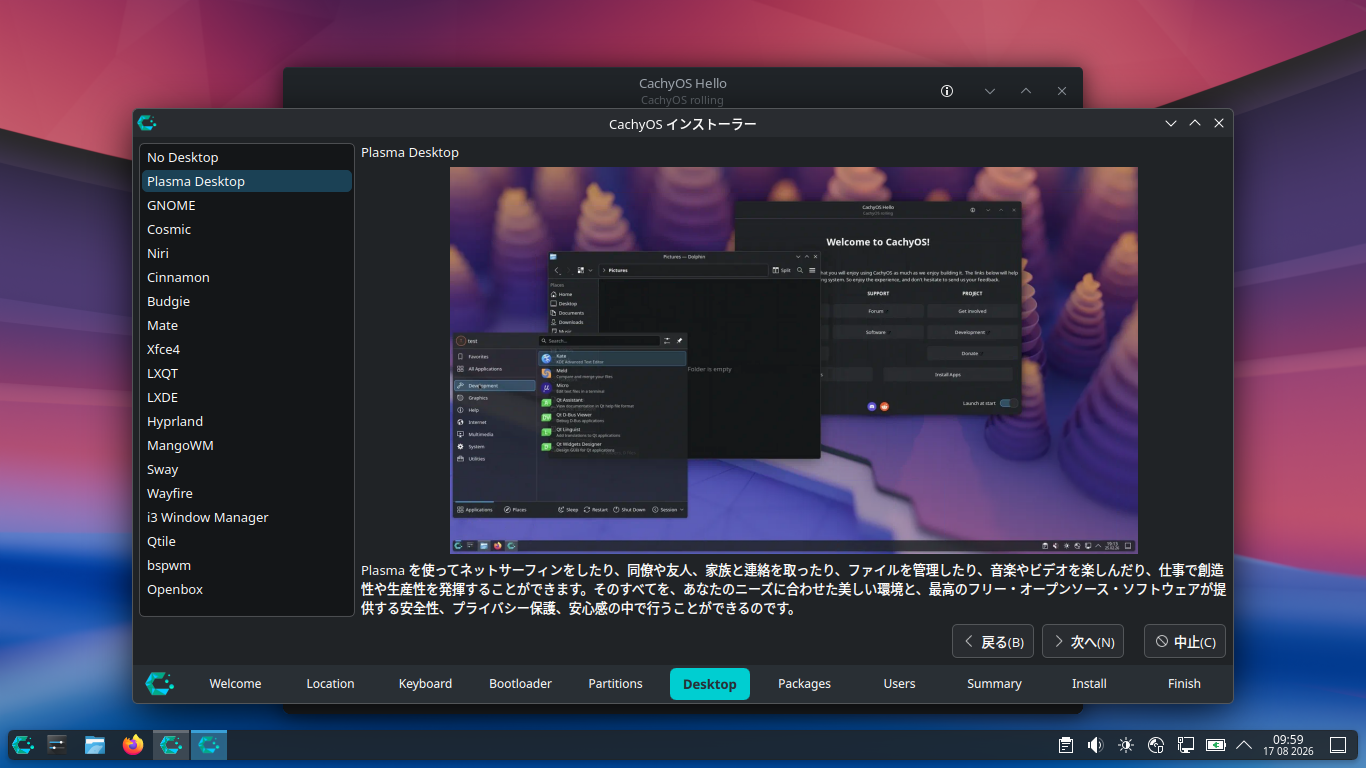Select MangoWM in the desktop list

(x=246, y=445)
